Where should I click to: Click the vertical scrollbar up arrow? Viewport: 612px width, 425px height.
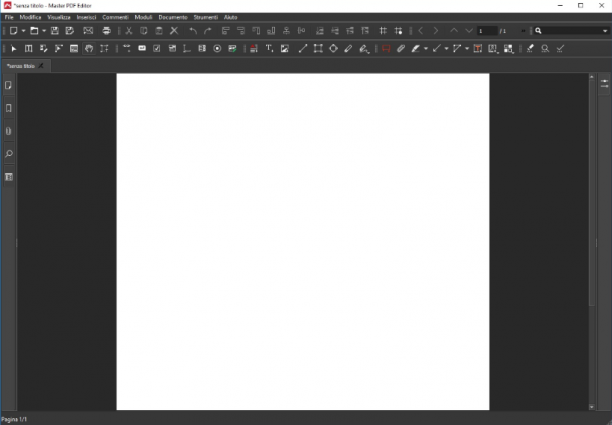click(592, 77)
